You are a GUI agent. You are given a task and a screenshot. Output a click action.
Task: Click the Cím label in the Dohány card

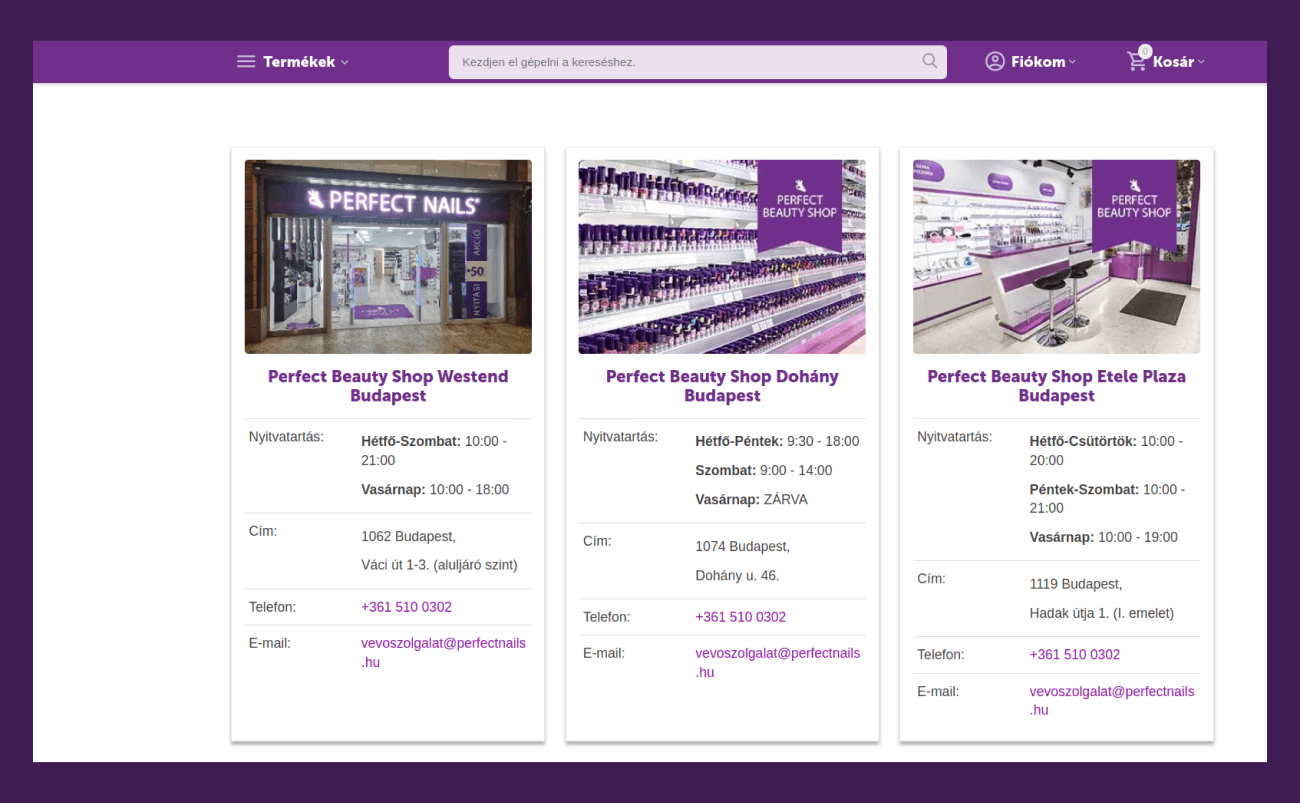(x=597, y=541)
